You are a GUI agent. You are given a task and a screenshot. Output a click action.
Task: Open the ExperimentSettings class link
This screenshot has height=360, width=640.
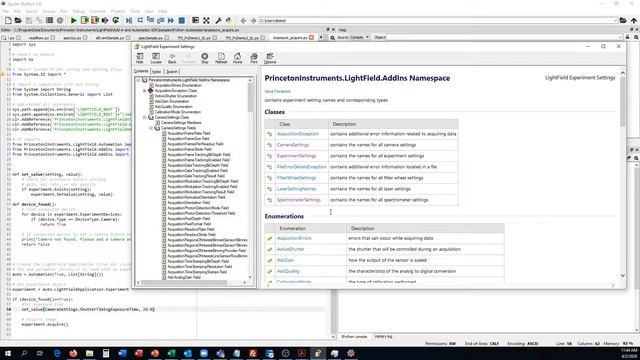[296, 156]
